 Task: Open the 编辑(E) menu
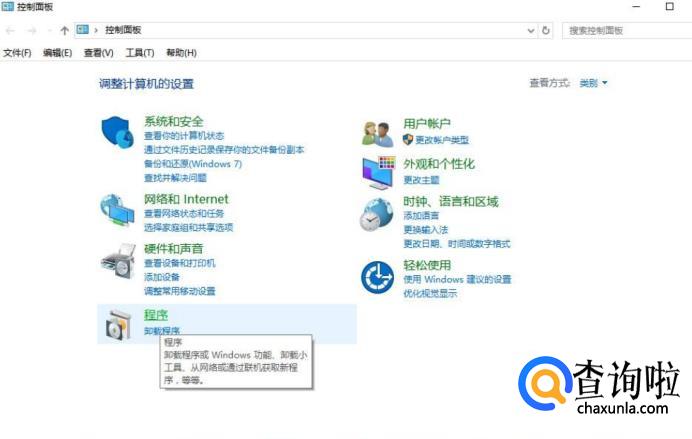[x=57, y=53]
